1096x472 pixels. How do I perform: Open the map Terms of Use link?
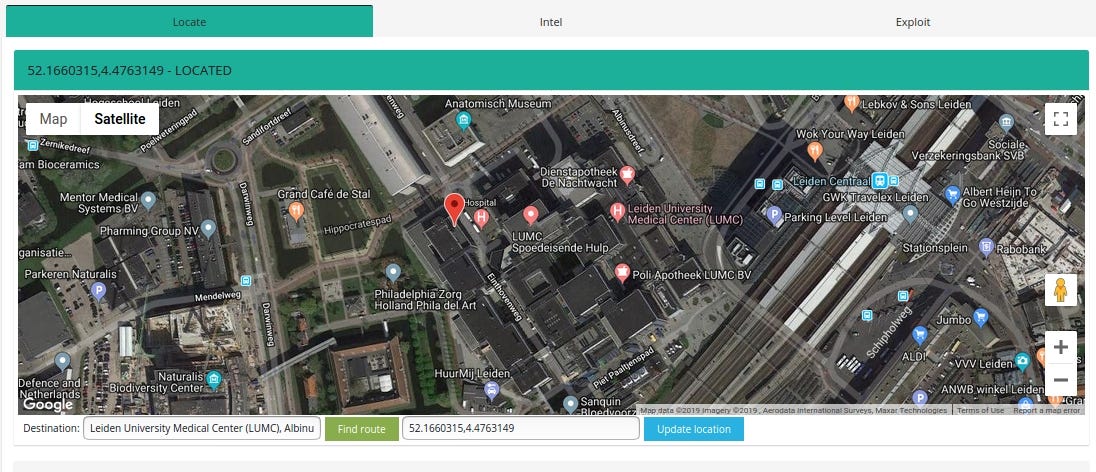980,410
